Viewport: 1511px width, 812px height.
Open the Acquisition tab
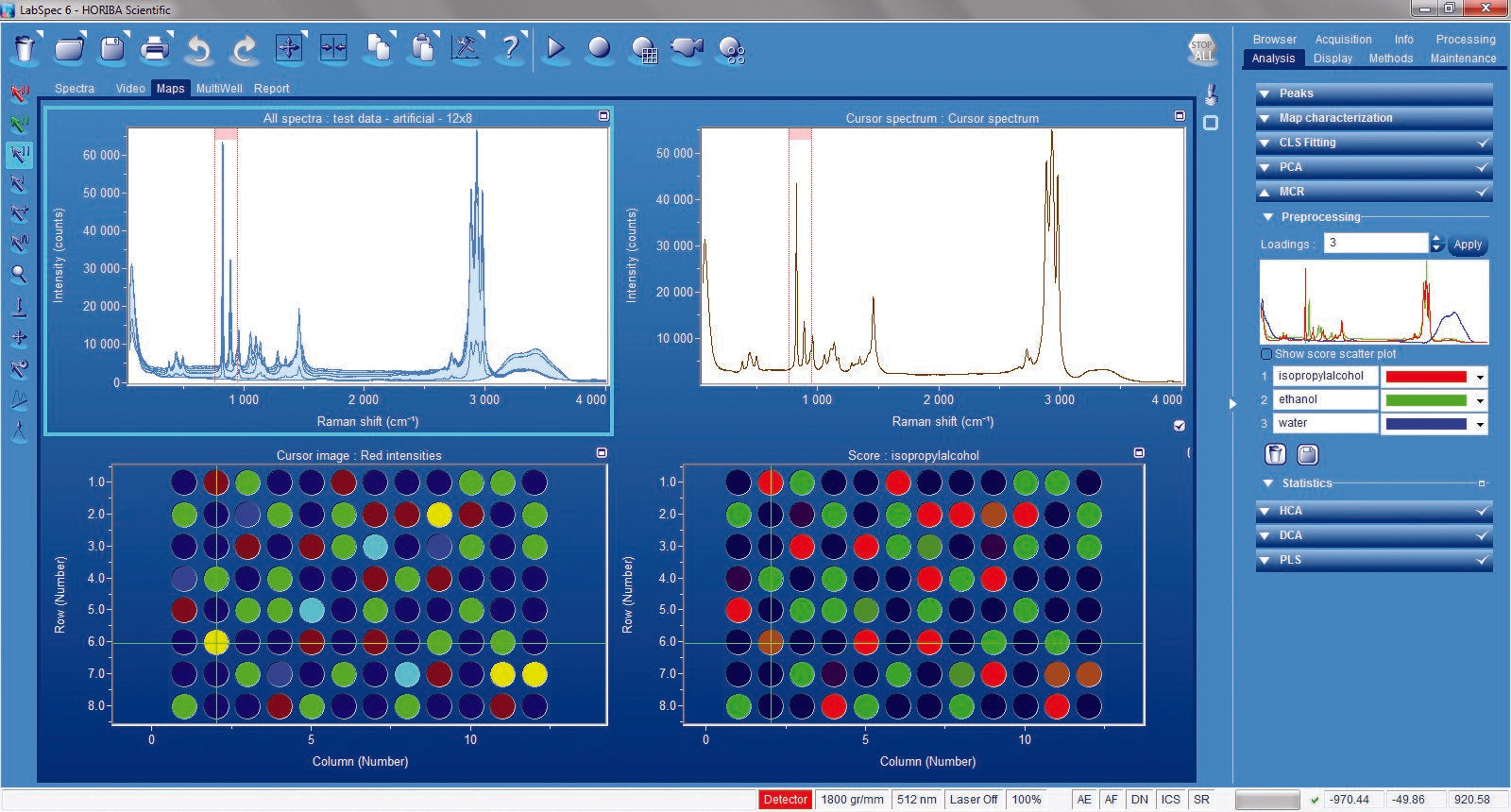pyautogui.click(x=1343, y=40)
